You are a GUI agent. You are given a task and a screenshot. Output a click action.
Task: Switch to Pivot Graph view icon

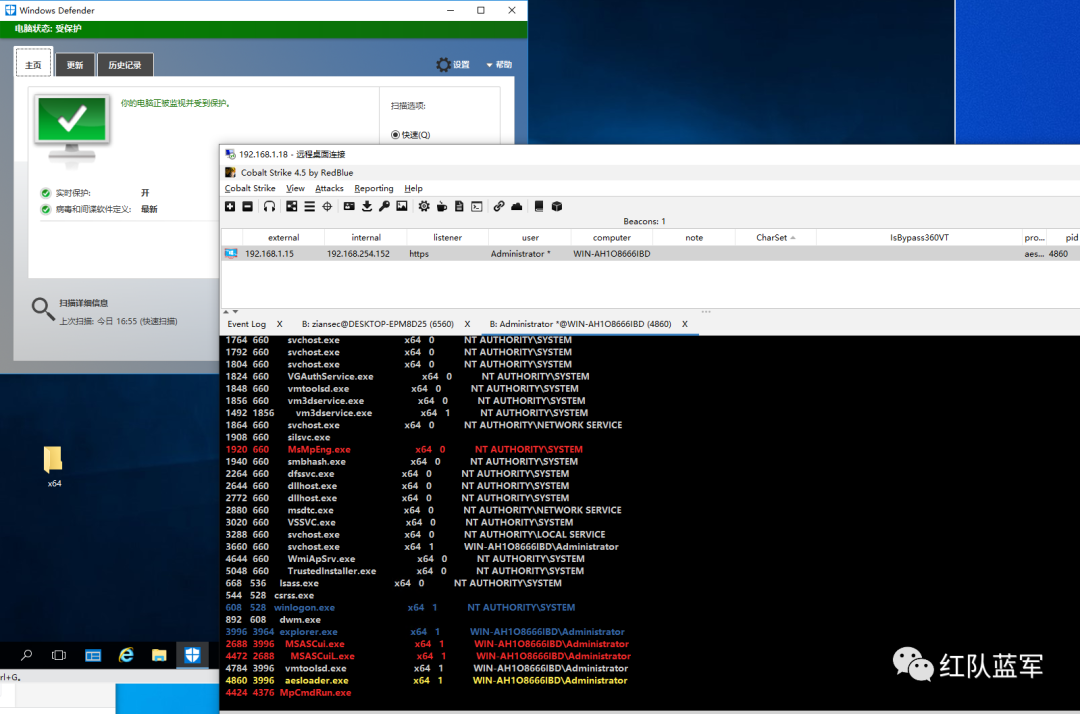click(292, 207)
